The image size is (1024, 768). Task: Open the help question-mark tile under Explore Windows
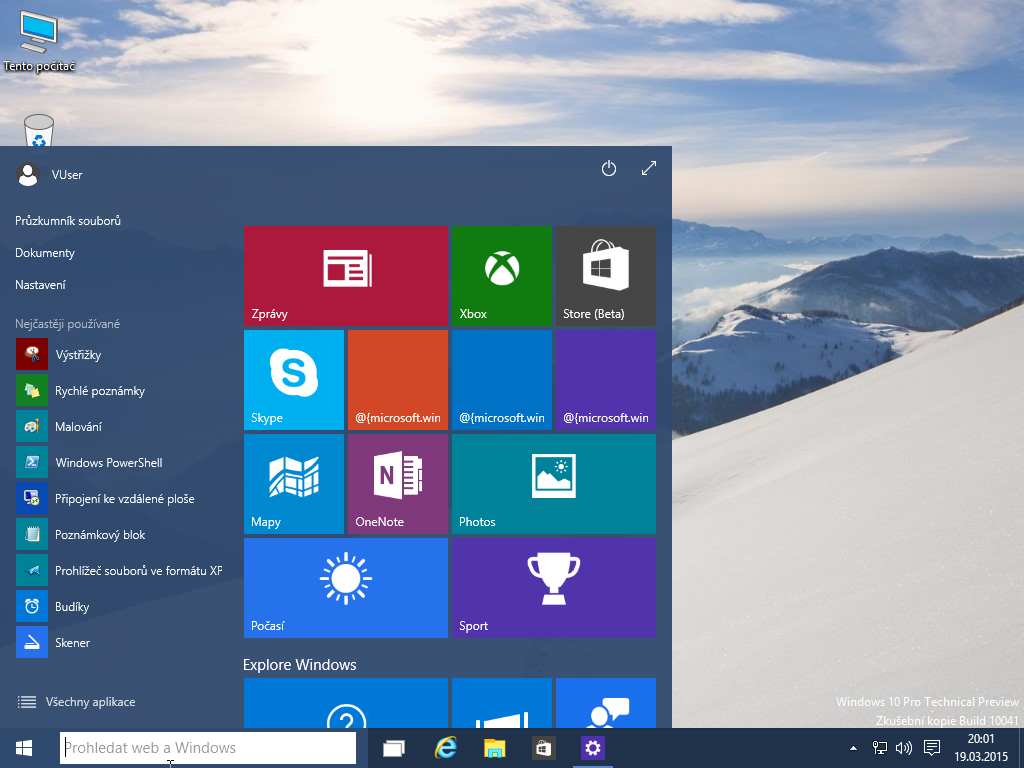(x=345, y=703)
